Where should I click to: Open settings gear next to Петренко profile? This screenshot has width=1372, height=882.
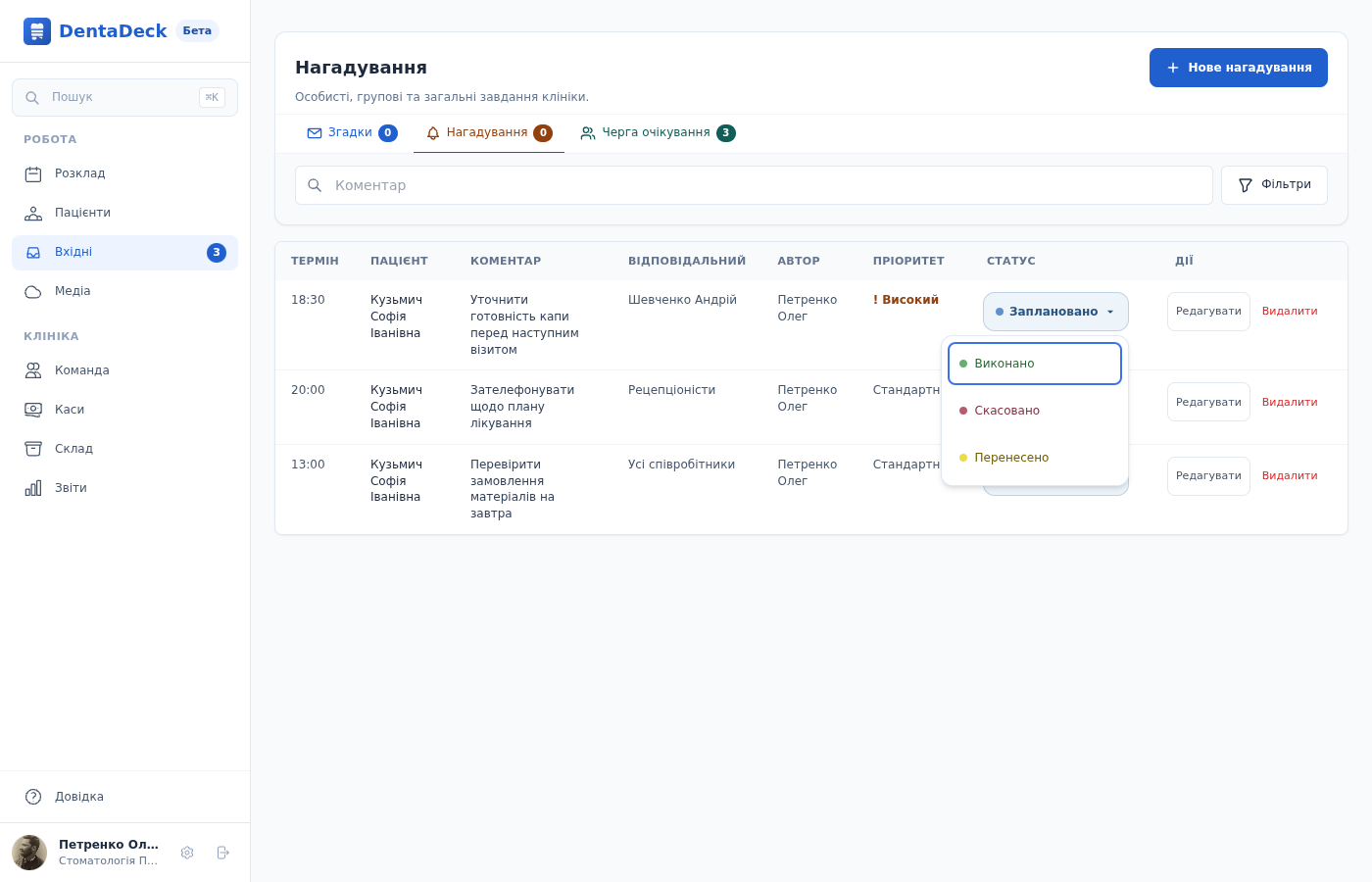click(187, 853)
